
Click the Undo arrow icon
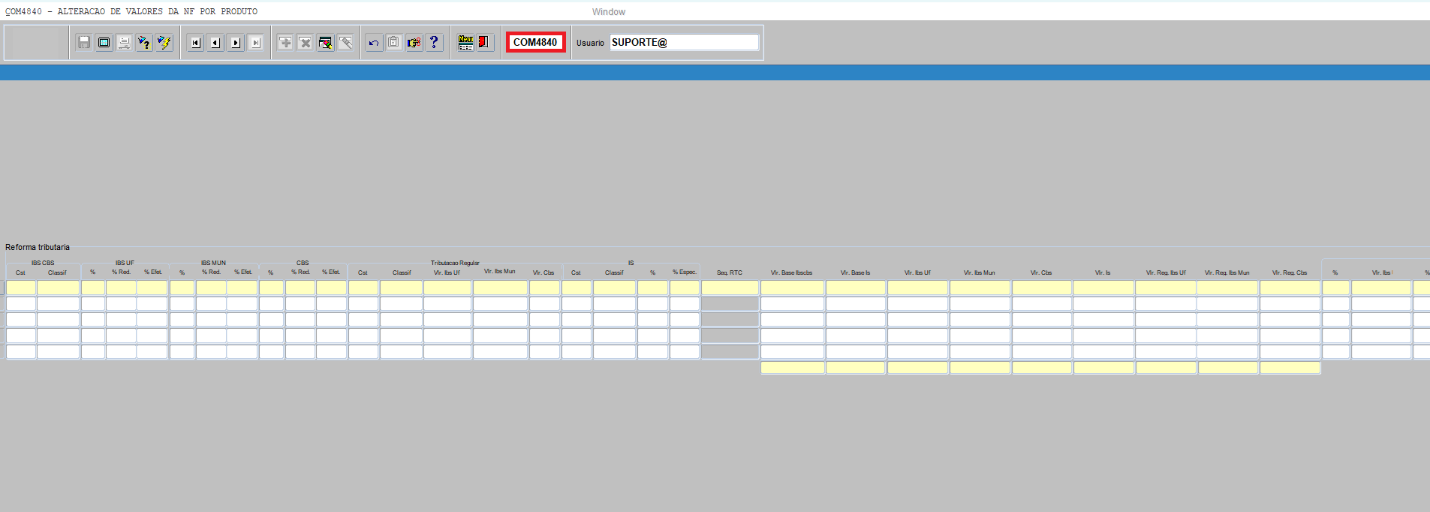pos(374,43)
